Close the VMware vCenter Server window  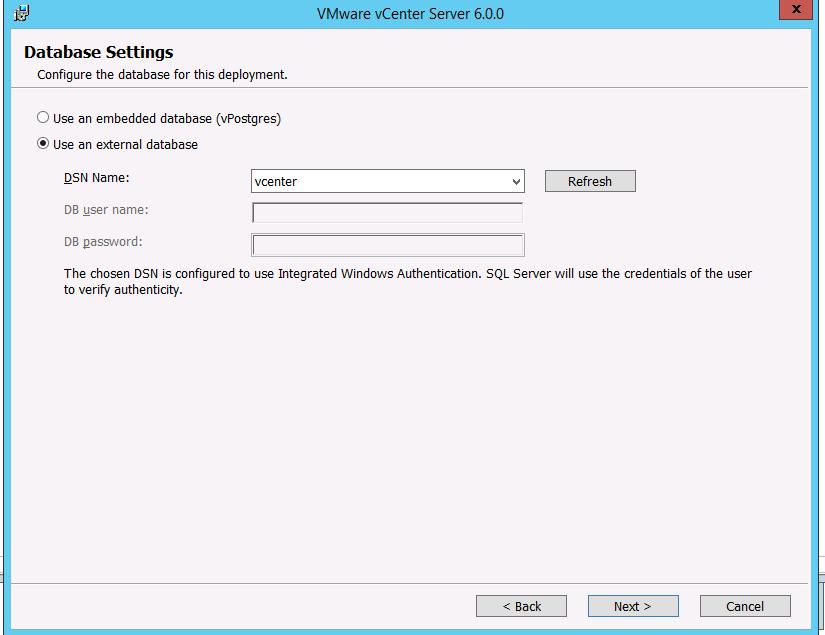(796, 9)
